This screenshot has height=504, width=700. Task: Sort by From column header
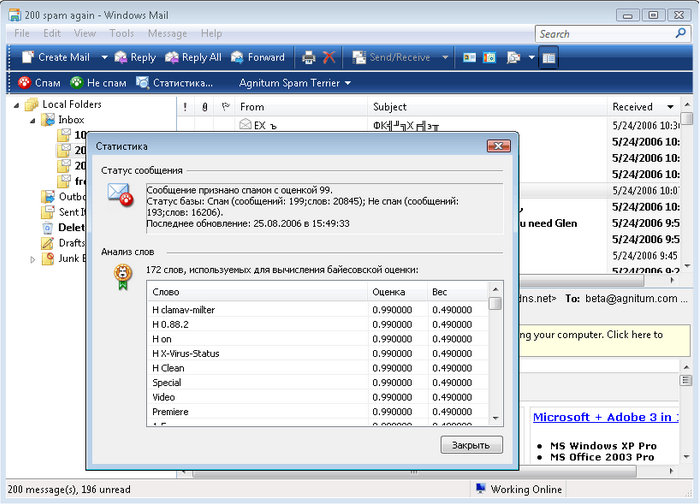click(x=301, y=107)
